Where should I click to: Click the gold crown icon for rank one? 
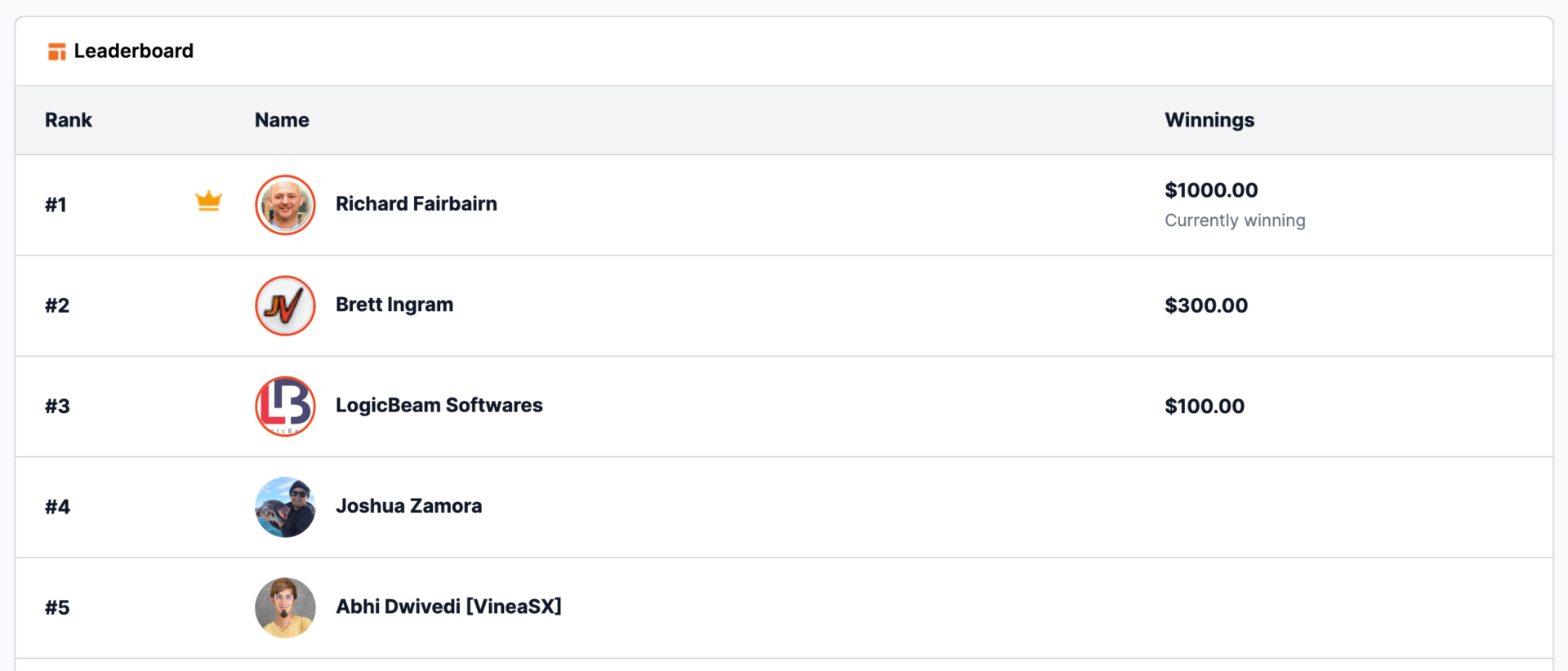coord(209,201)
